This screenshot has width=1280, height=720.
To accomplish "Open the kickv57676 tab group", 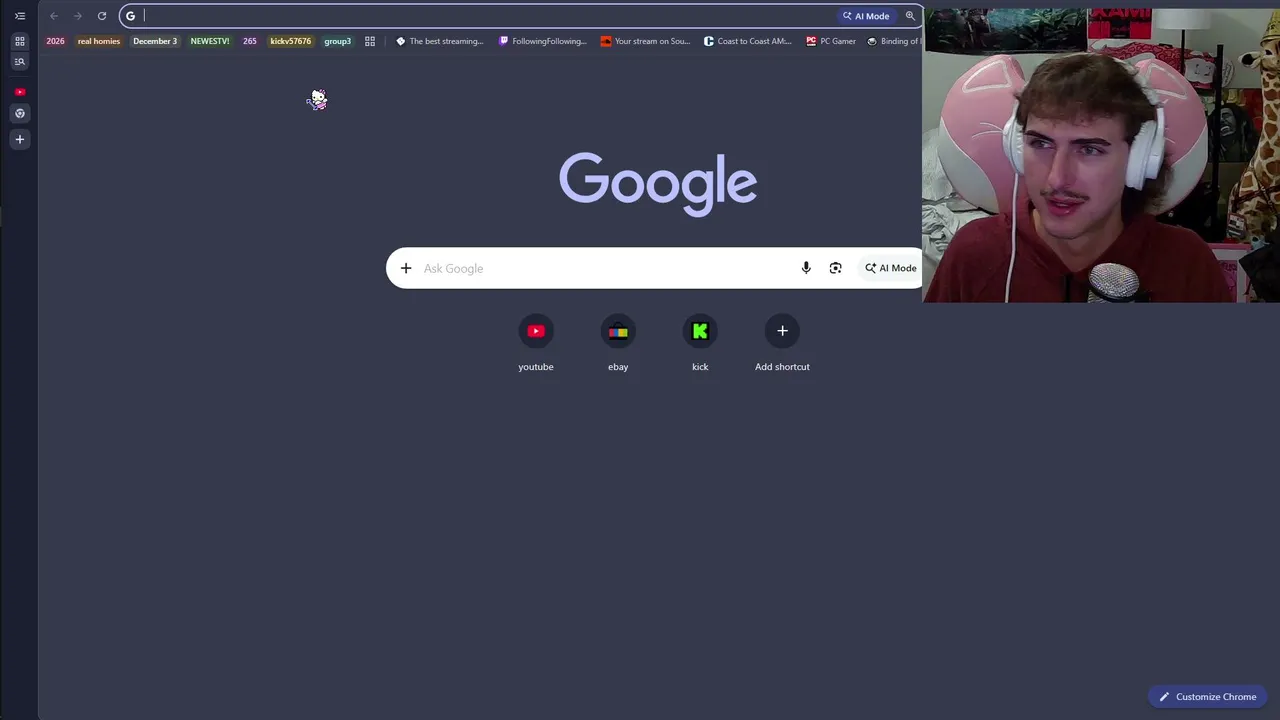I will click(x=291, y=41).
